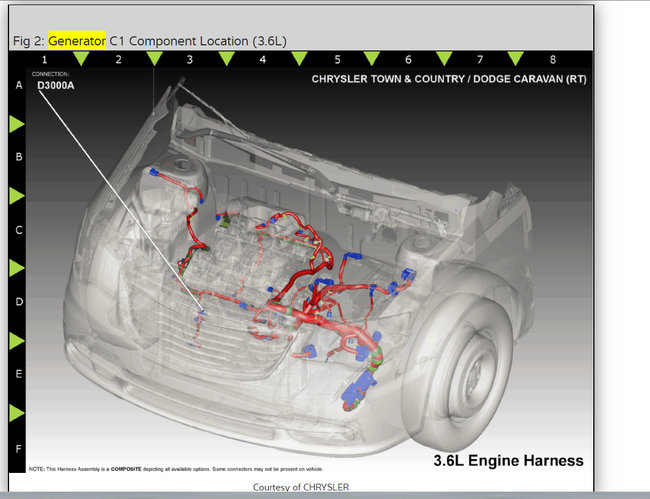Click grid column number 4
This screenshot has width=650, height=499.
[x=262, y=60]
